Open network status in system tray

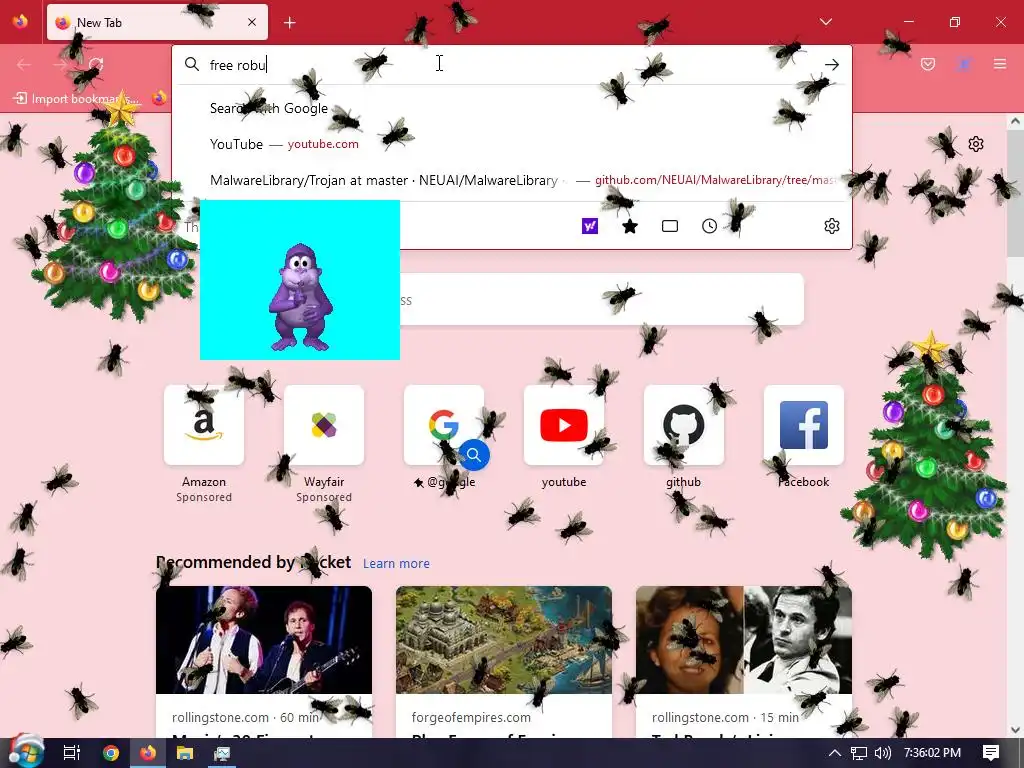pyautogui.click(x=859, y=753)
